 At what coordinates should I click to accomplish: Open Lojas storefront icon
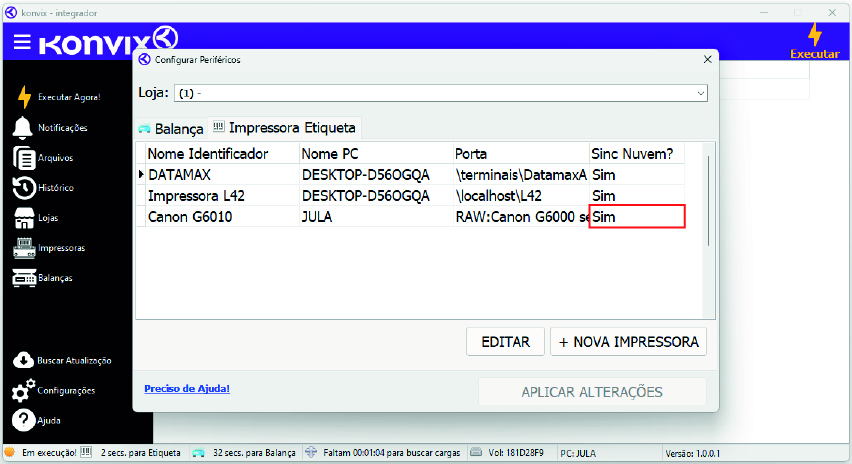click(24, 218)
